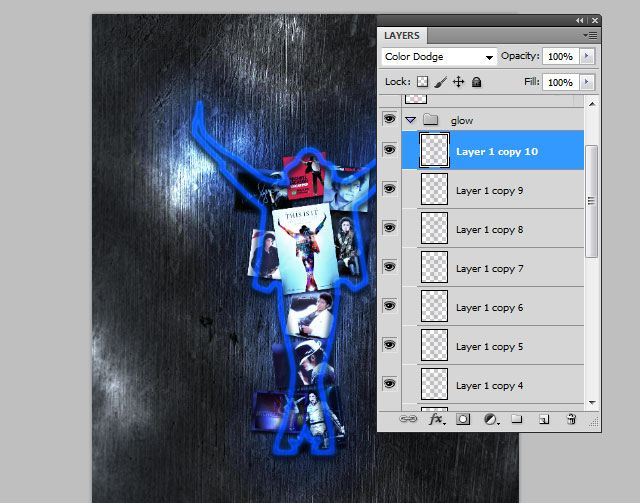Hide Layer 1 copy 6

[x=389, y=305]
